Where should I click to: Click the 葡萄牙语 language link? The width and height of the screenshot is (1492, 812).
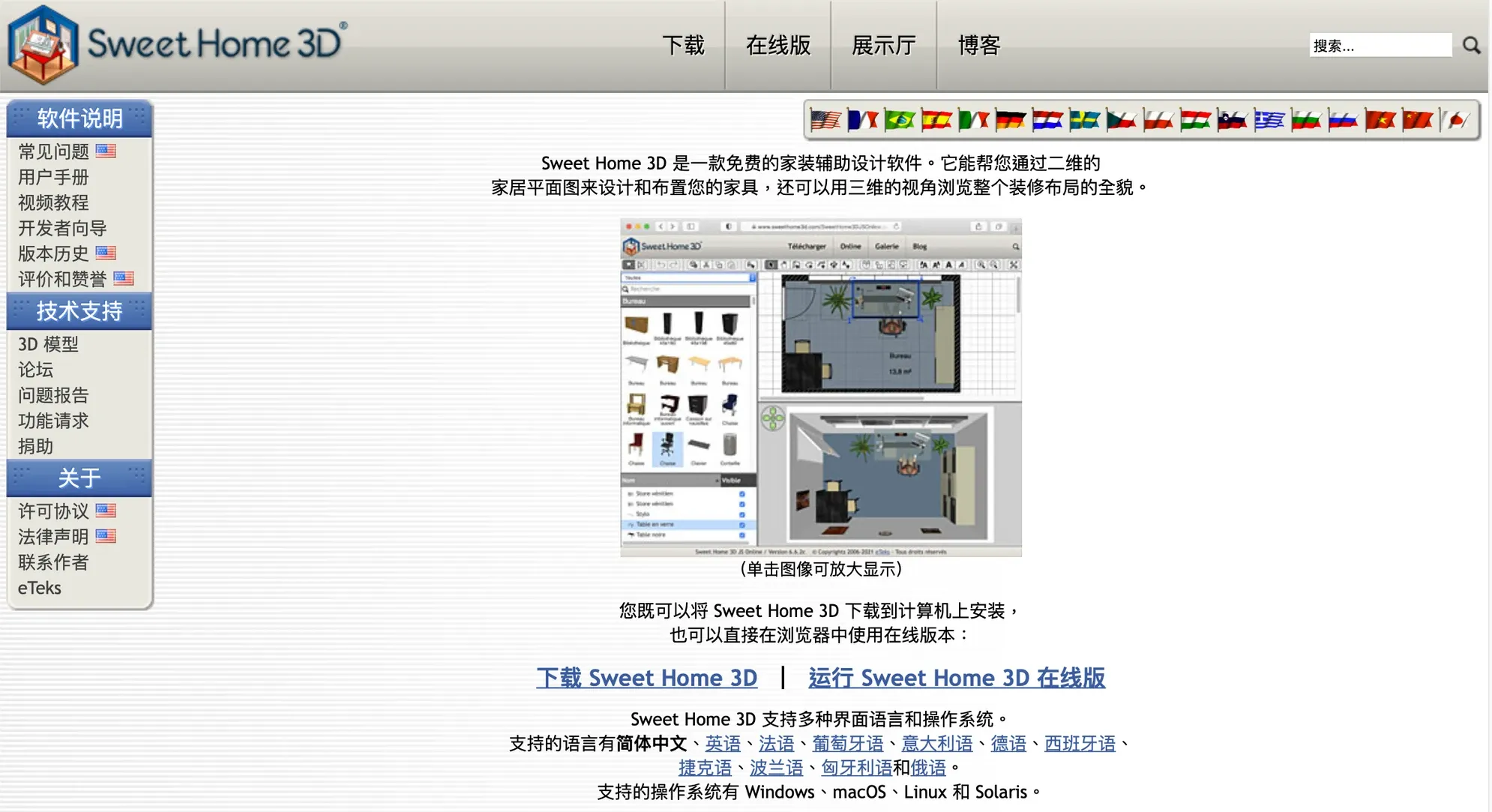[848, 744]
